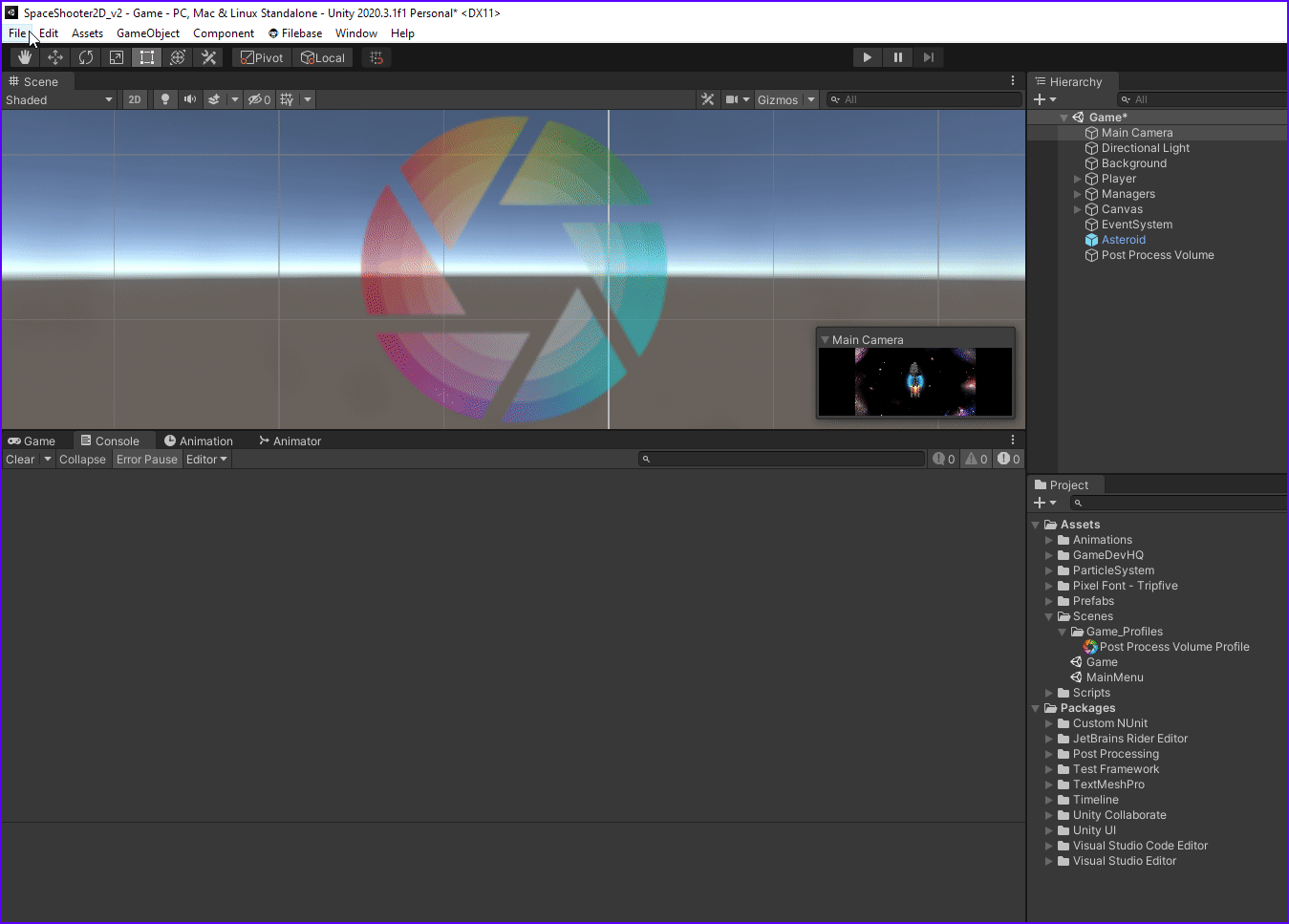Toggle Collapse in Console

pyautogui.click(x=82, y=460)
